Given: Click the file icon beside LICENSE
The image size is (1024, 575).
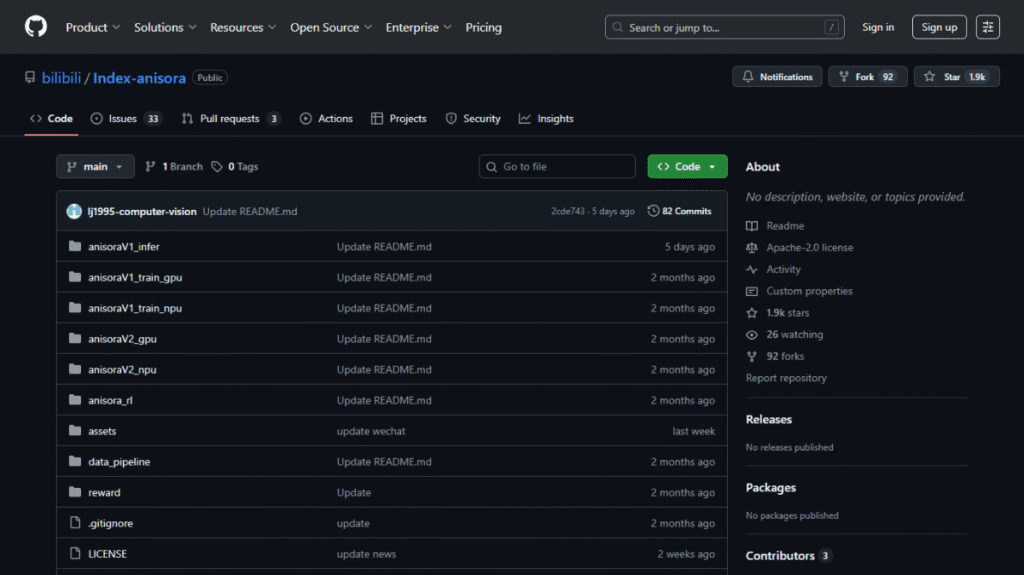Looking at the screenshot, I should point(75,553).
